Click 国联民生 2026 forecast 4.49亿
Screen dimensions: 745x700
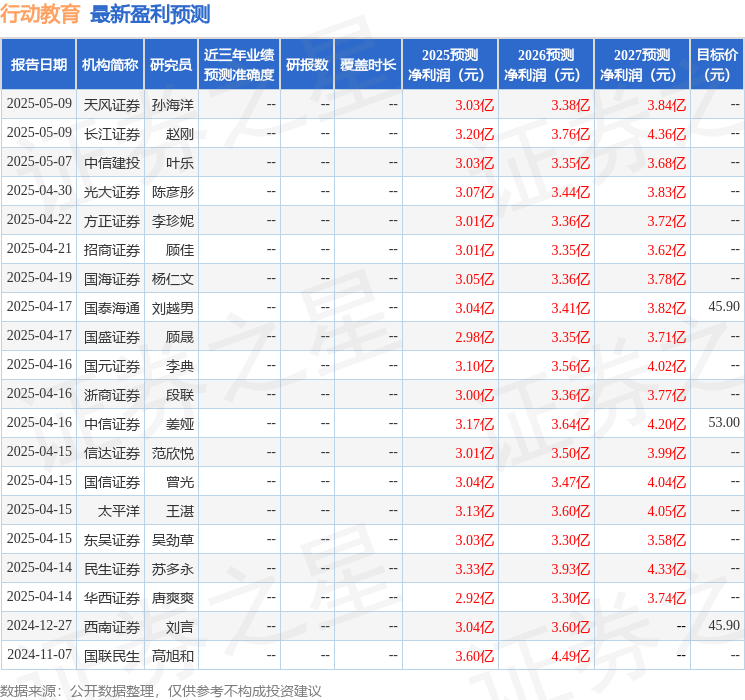click(570, 656)
